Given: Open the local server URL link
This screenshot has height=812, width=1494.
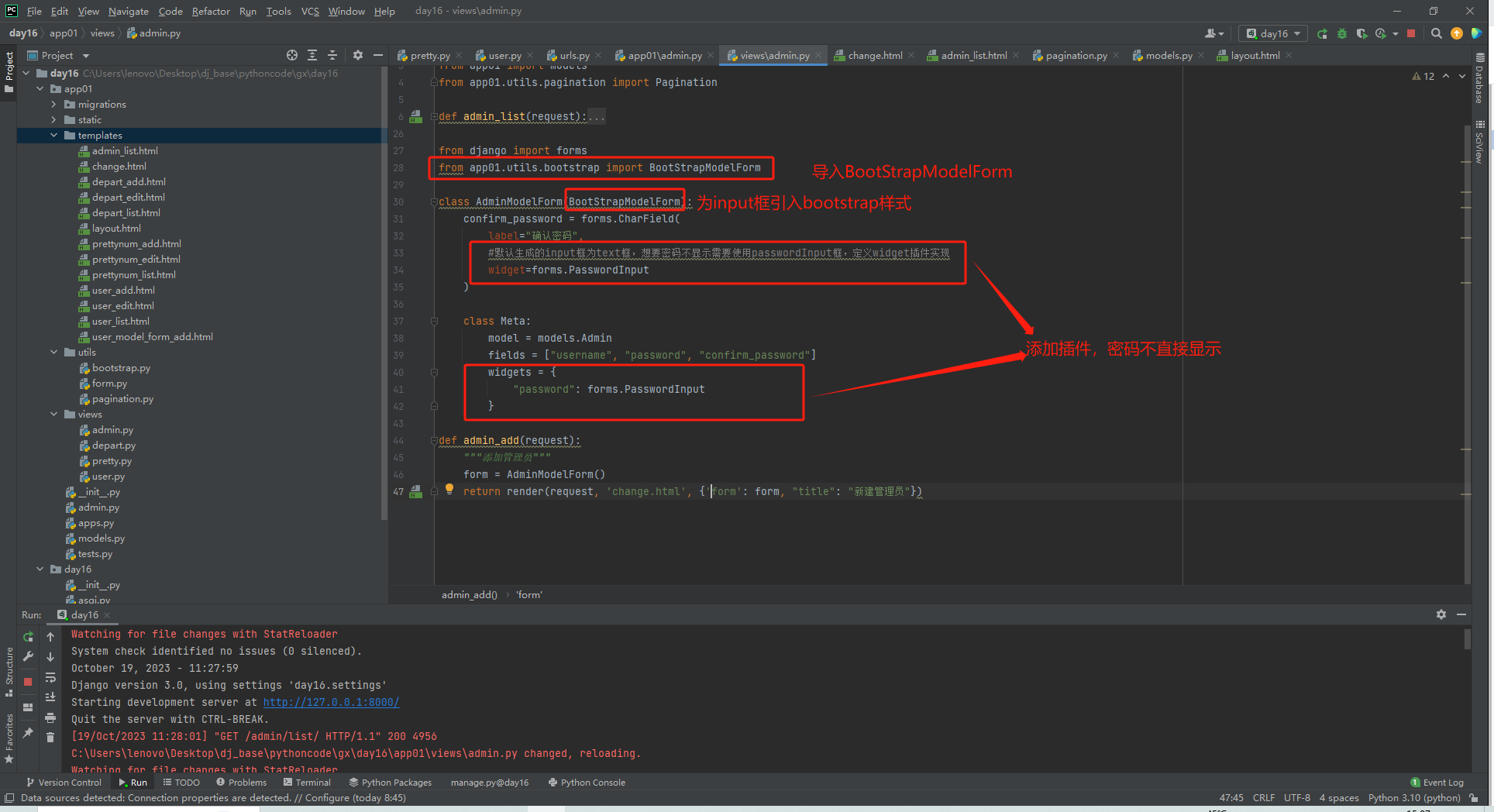Looking at the screenshot, I should [x=331, y=702].
